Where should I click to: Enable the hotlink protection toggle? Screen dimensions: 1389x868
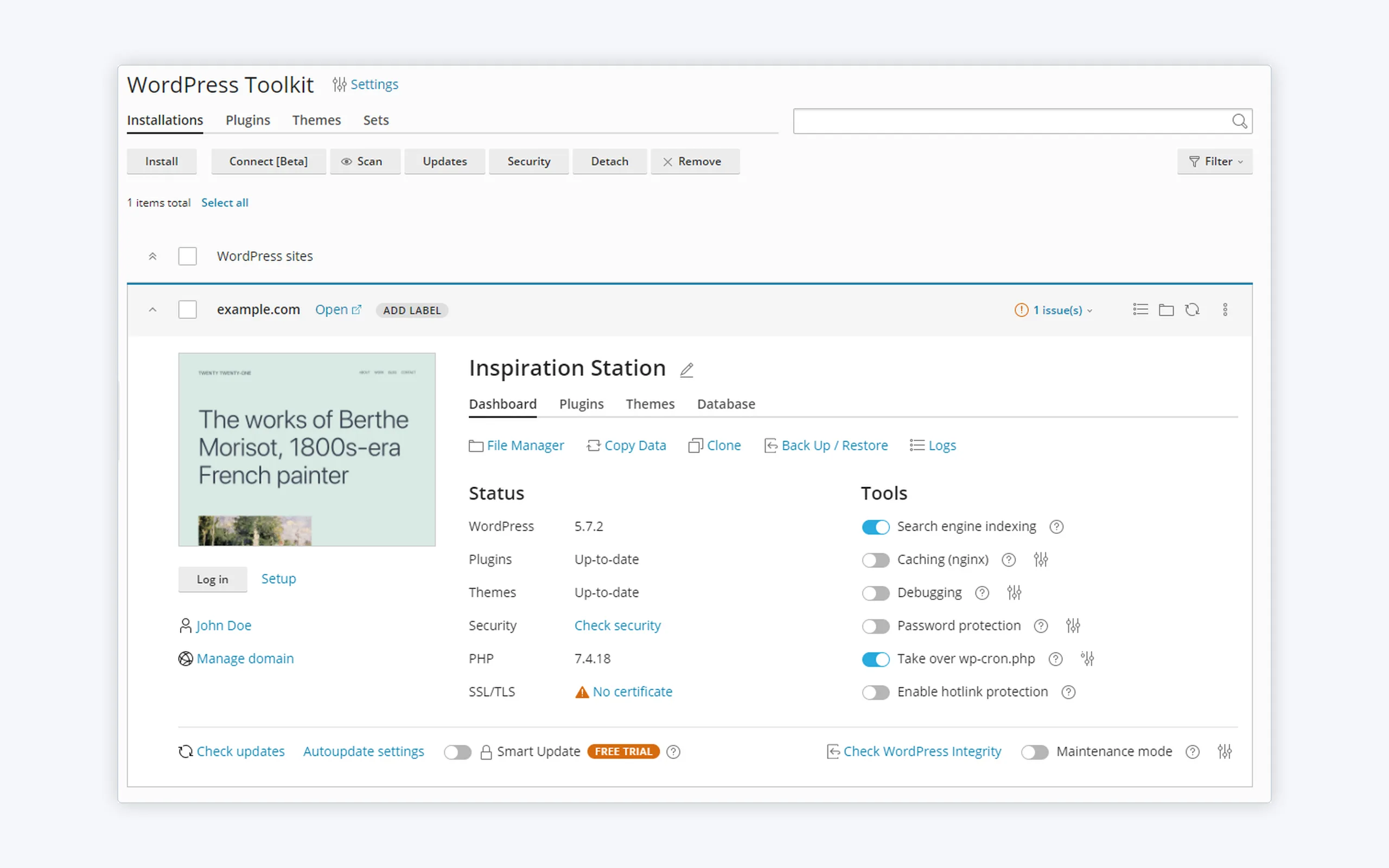[875, 692]
